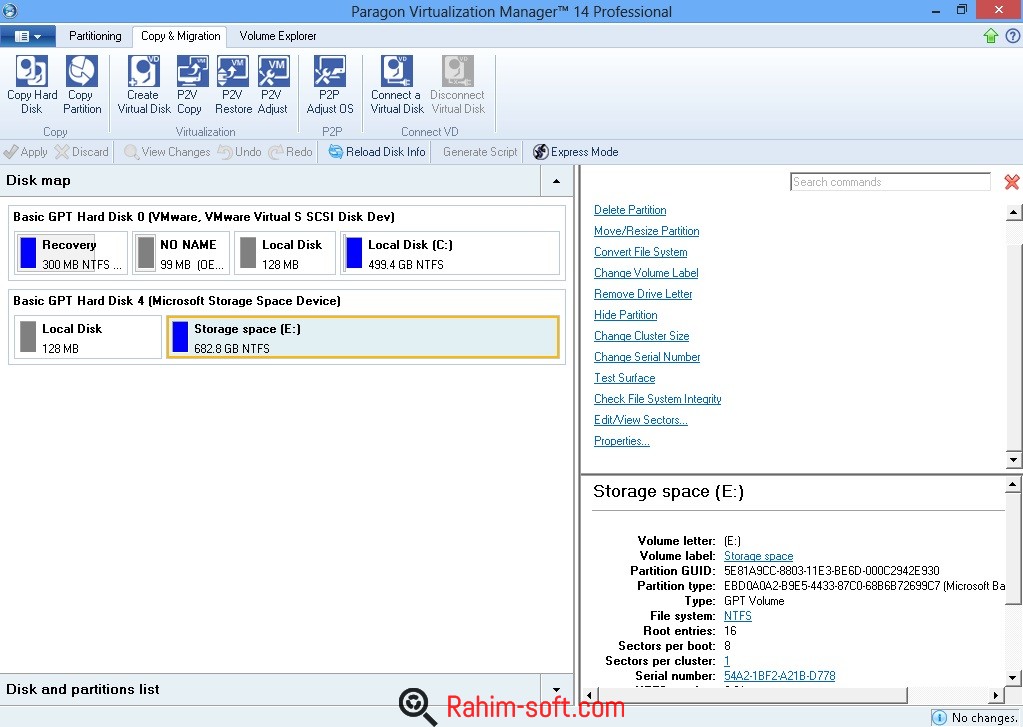Select Storage space (E:) partition

(363, 337)
